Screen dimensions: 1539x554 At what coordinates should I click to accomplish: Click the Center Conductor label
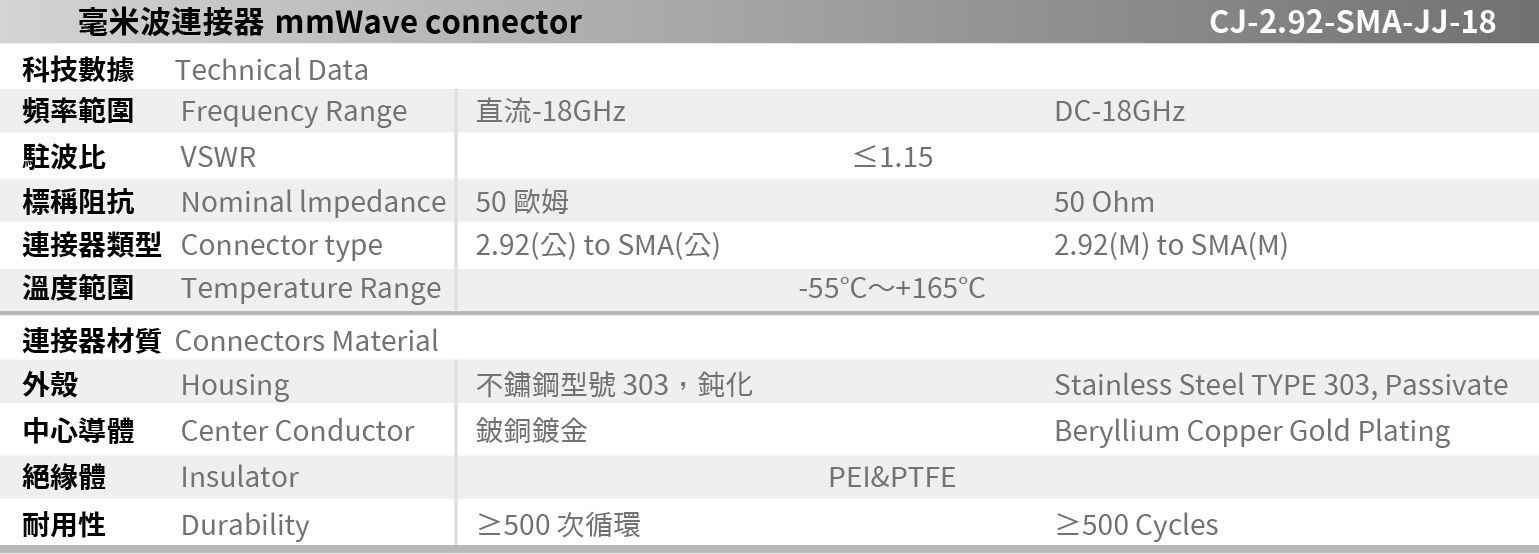click(297, 431)
